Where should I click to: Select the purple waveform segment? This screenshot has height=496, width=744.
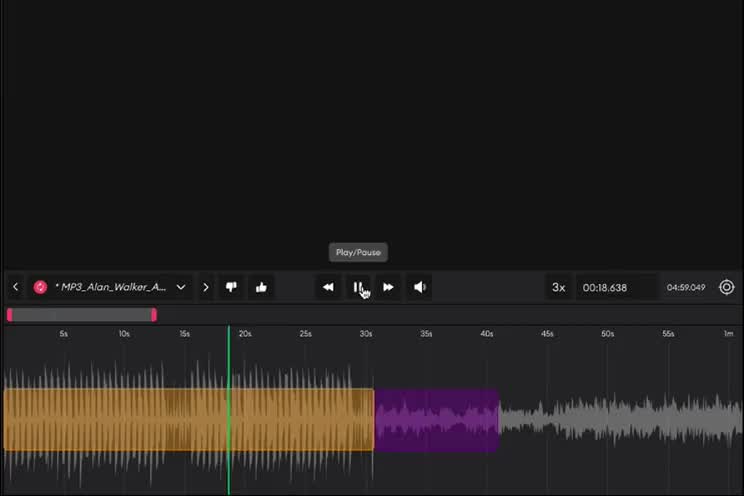point(436,420)
